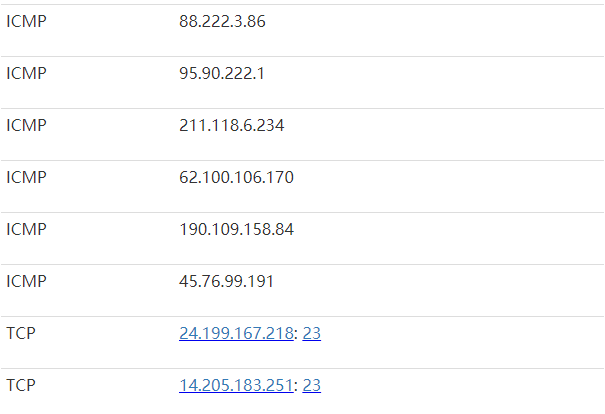Click the empty area right of 45.76.99.191 row
The height and width of the screenshot is (414, 605).
[x=440, y=290]
